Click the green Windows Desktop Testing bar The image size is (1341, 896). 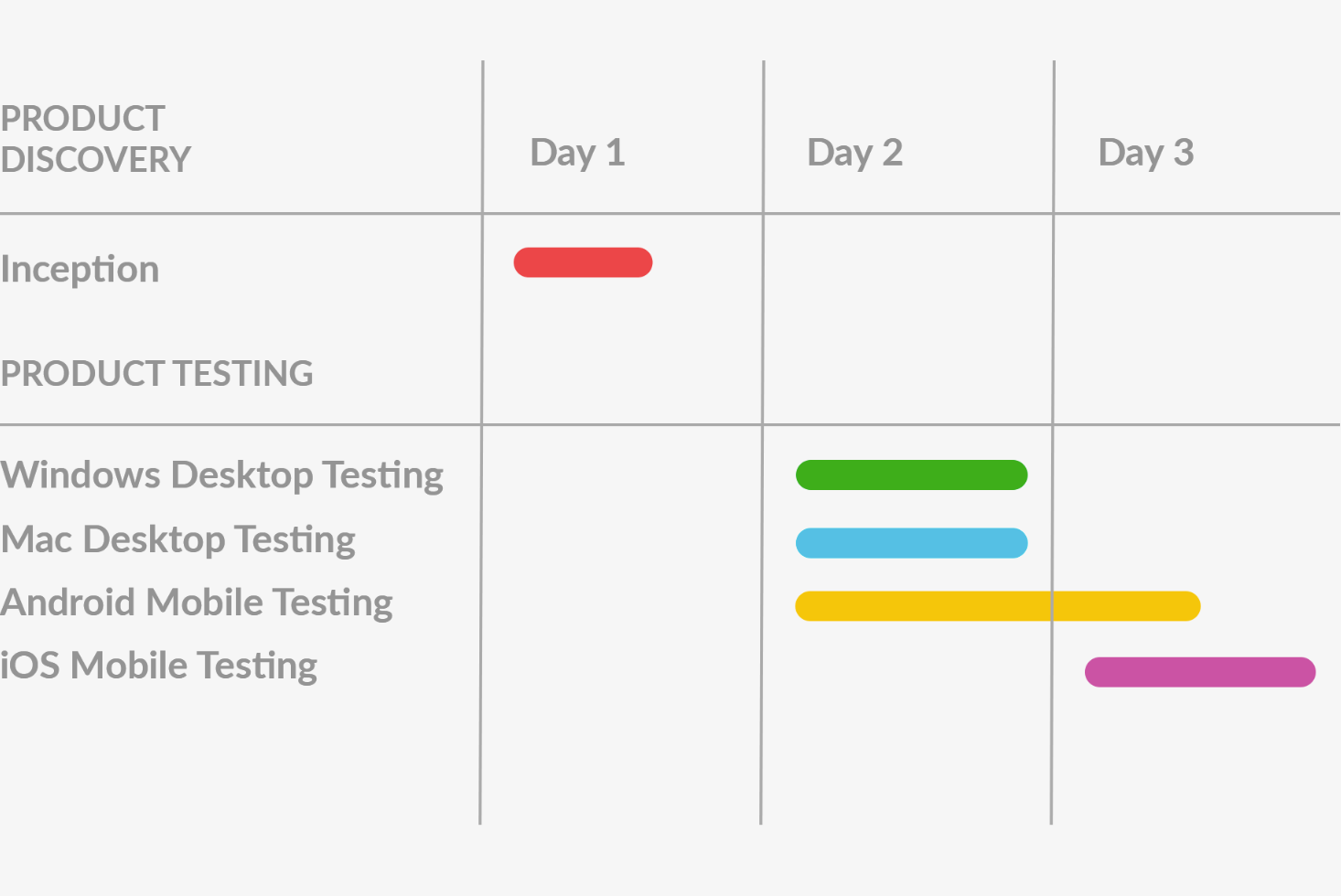tap(912, 475)
